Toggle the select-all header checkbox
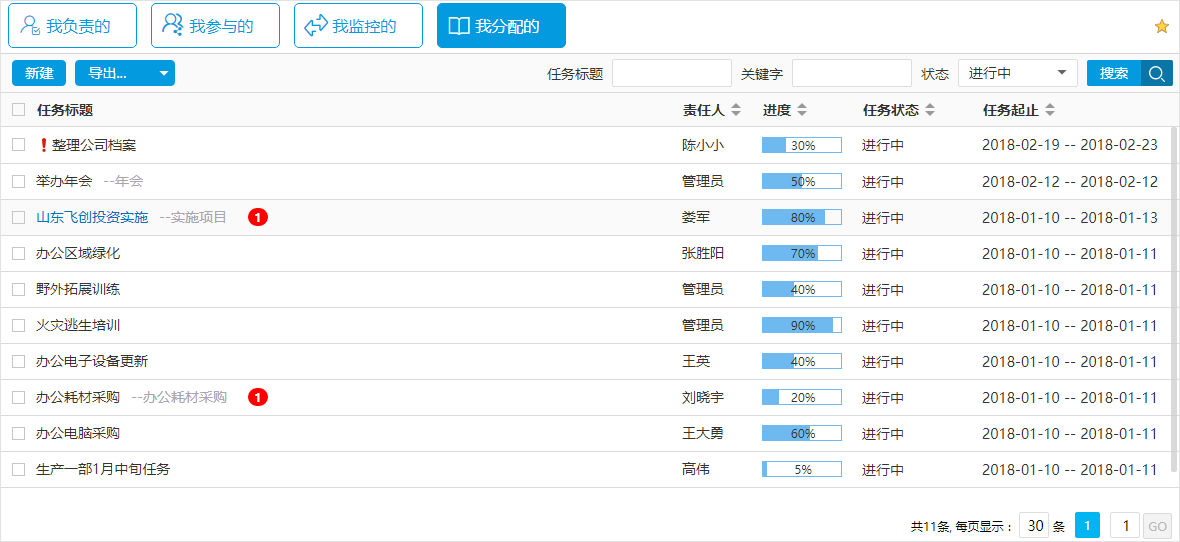This screenshot has width=1180, height=542. pos(18,110)
